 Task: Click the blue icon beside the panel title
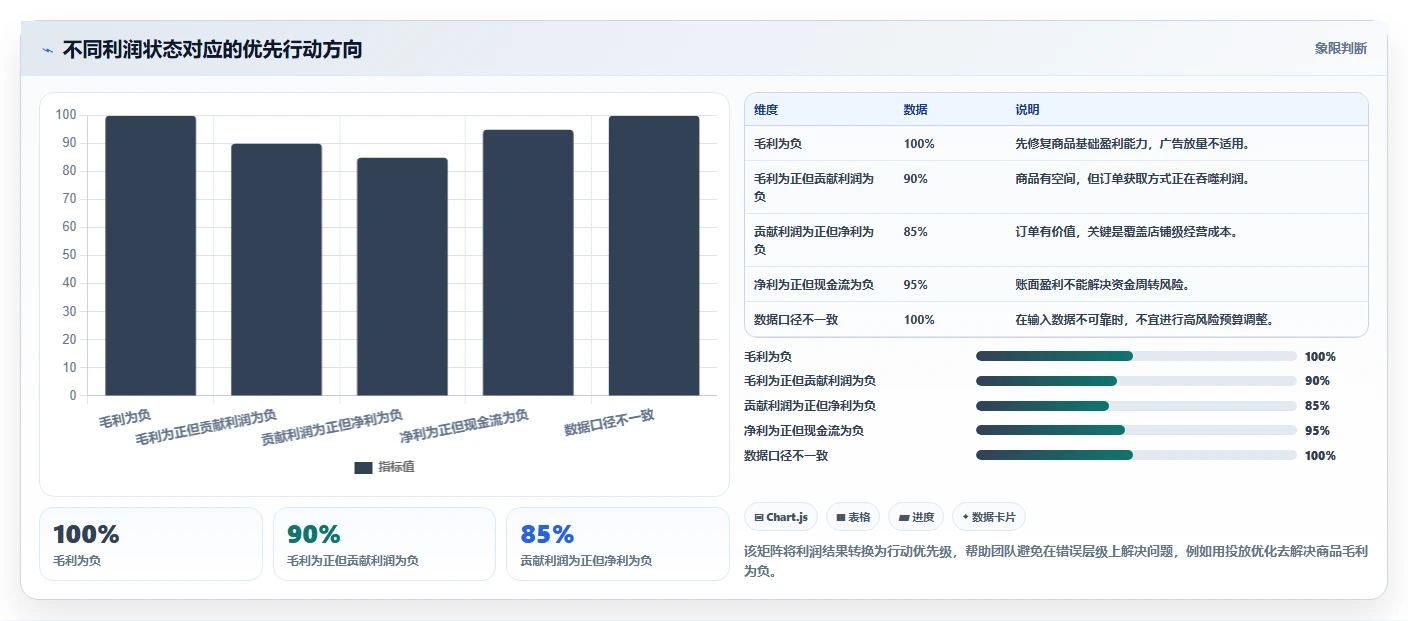[x=47, y=50]
